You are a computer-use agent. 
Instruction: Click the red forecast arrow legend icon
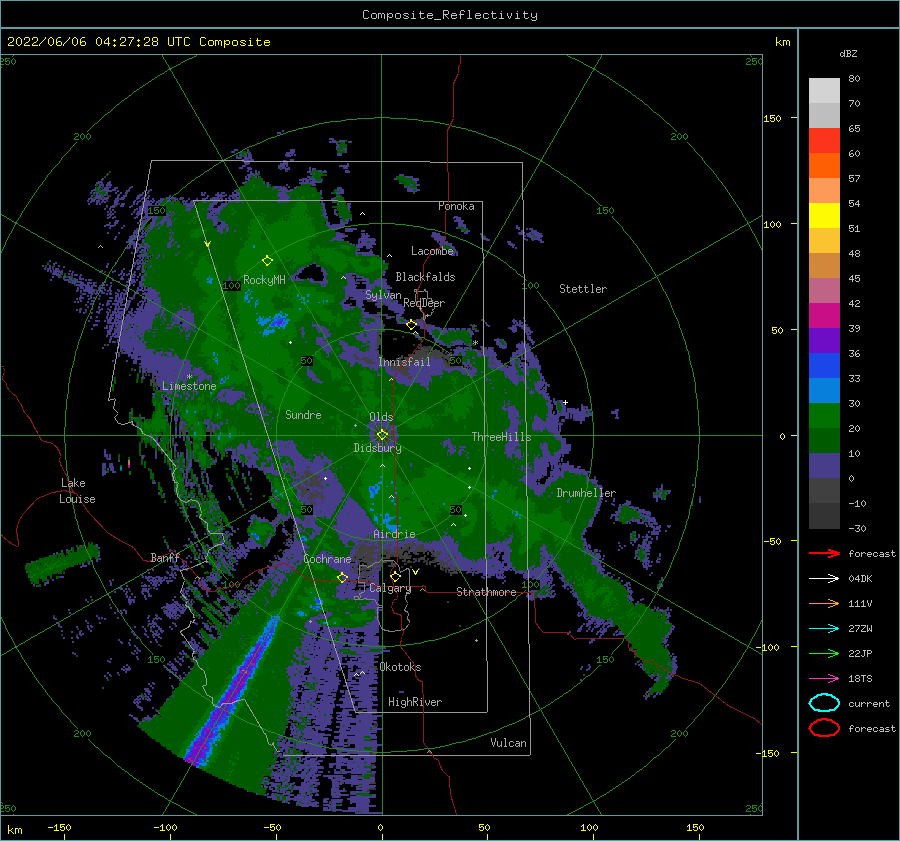[x=824, y=553]
